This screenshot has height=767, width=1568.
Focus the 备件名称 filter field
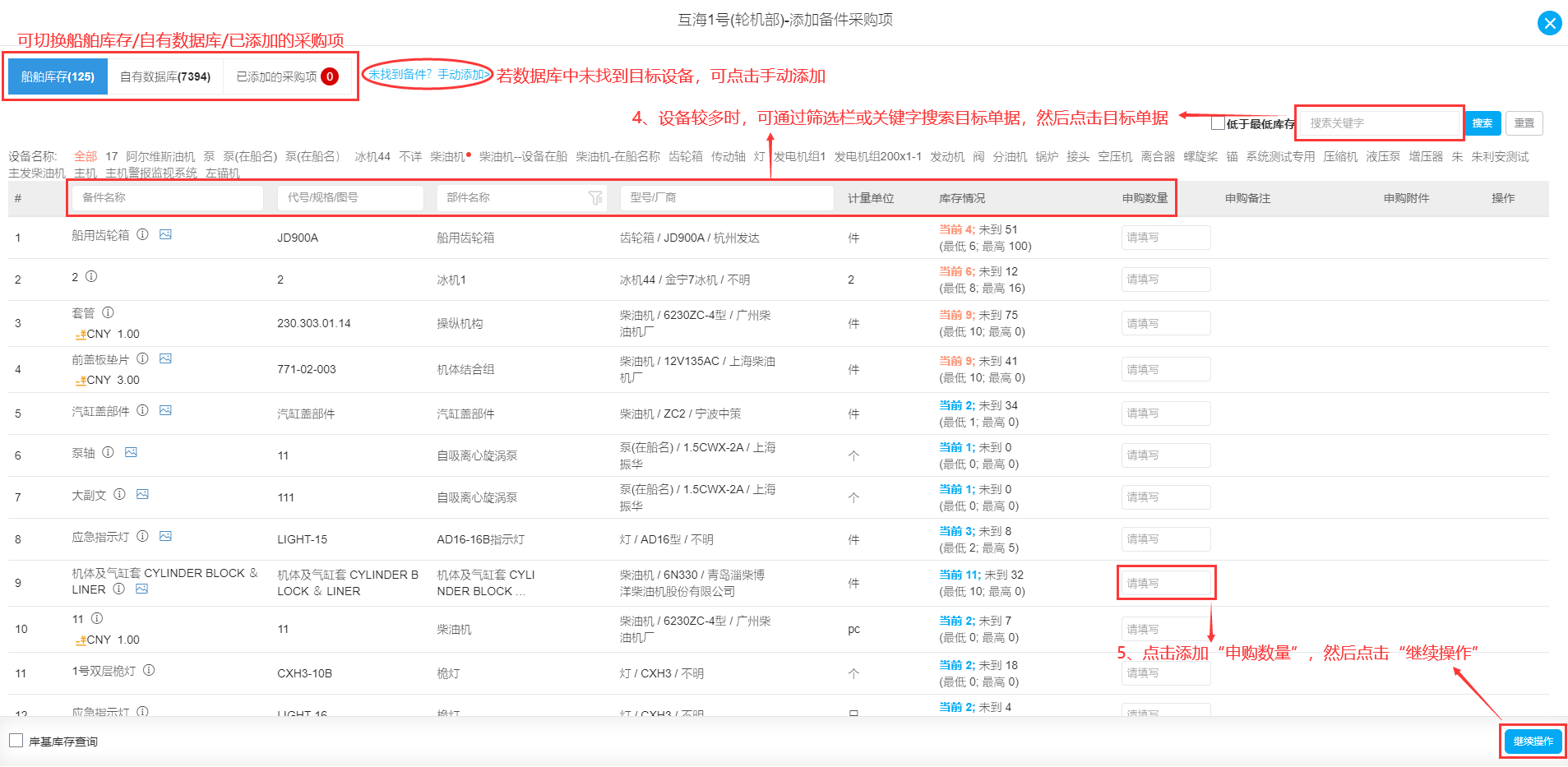click(x=168, y=197)
